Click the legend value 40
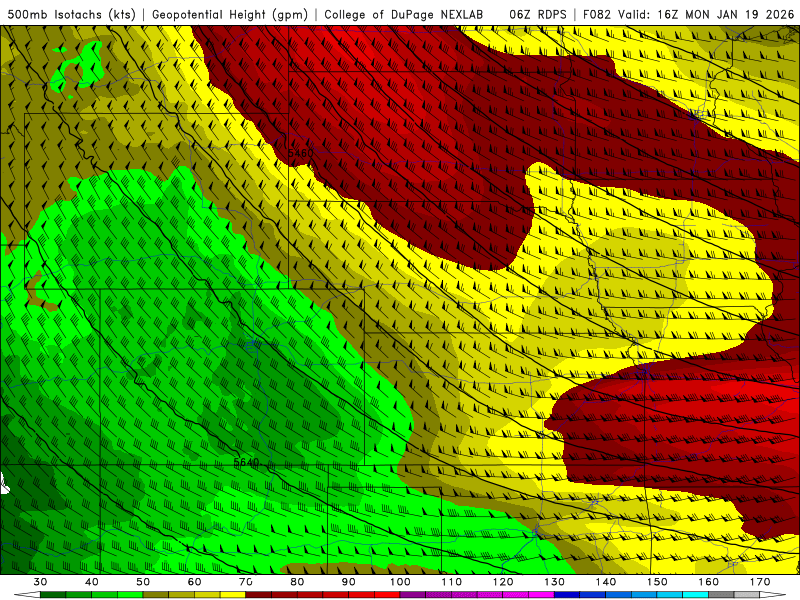This screenshot has width=800, height=600. [x=92, y=582]
